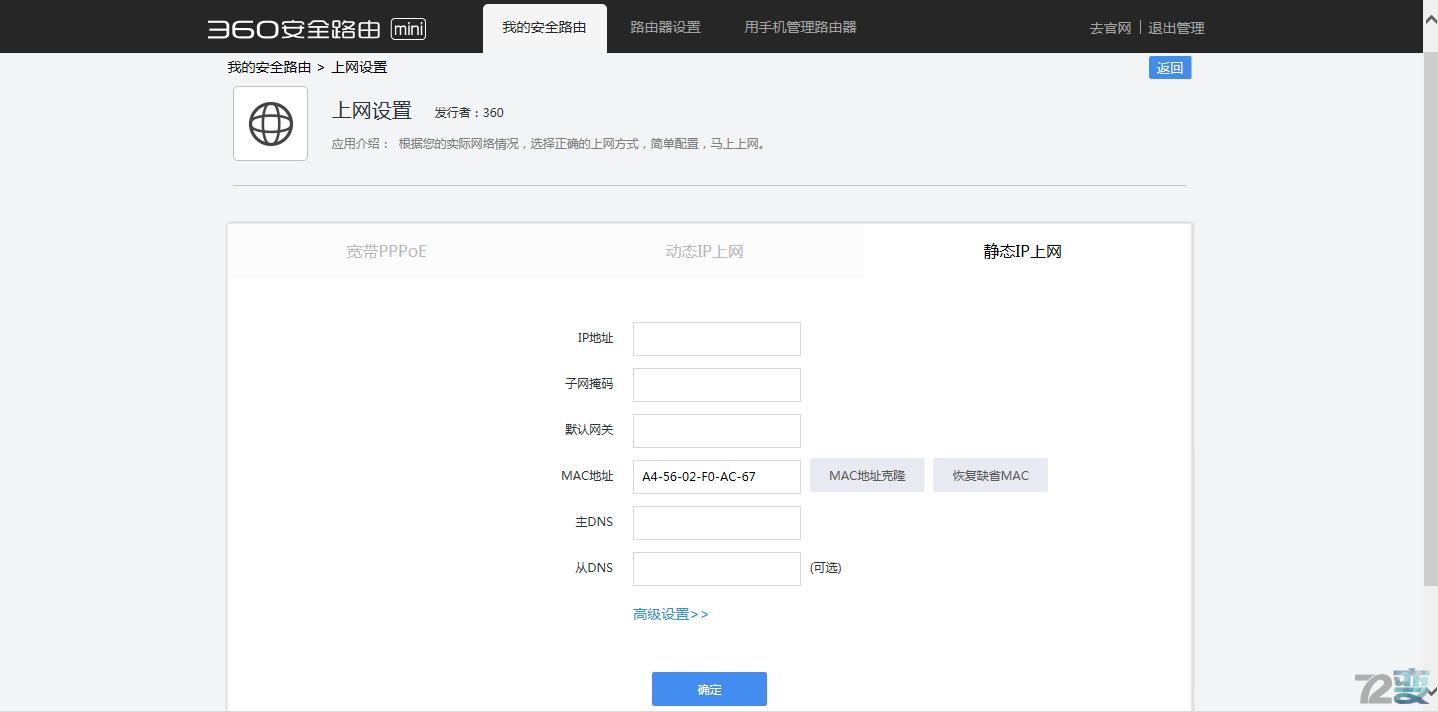1438x712 pixels.
Task: Switch to the 宽带PPPoE tab
Action: [386, 251]
